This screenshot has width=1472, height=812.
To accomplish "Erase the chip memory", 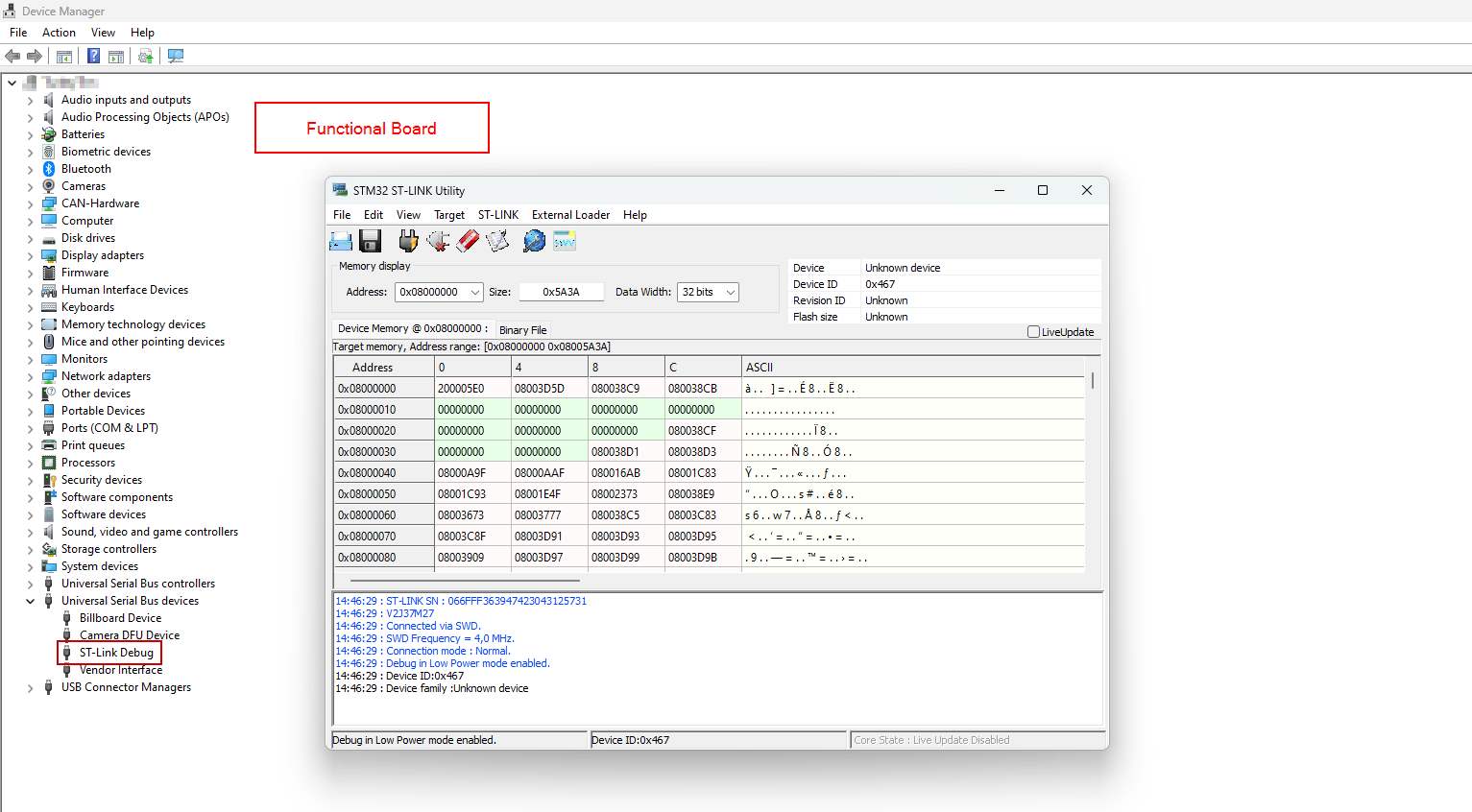I will [468, 241].
